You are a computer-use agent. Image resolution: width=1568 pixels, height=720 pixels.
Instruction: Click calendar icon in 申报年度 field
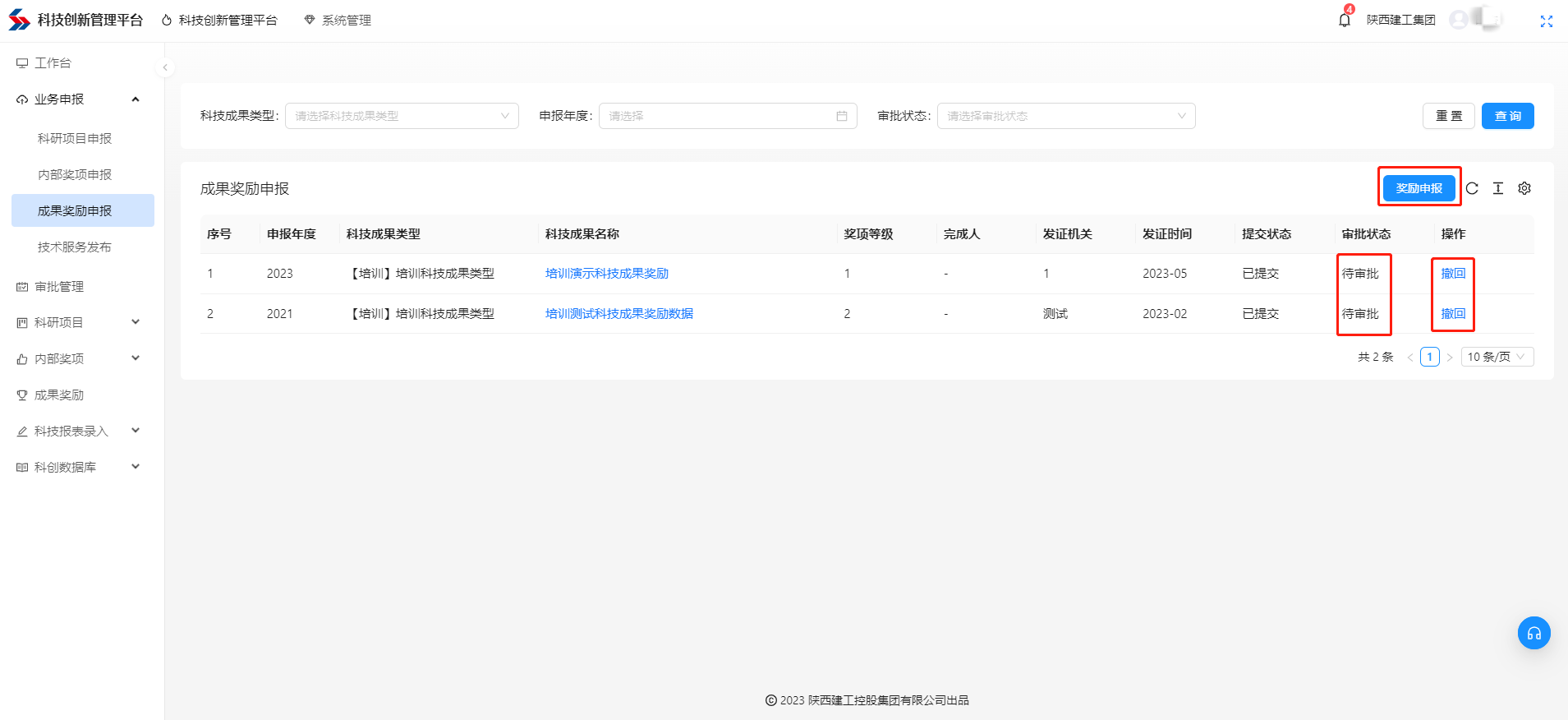[841, 116]
